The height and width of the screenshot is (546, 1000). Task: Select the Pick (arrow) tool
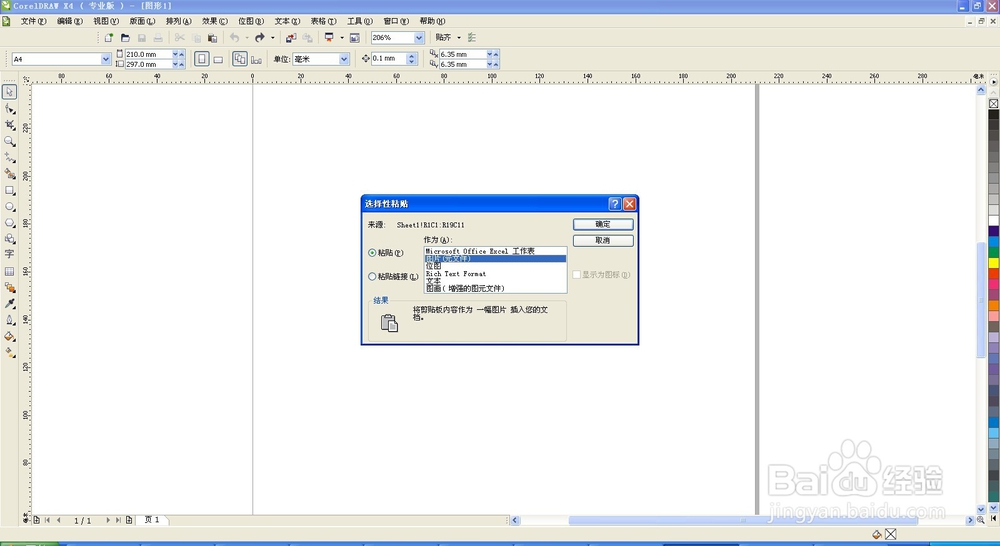point(10,92)
